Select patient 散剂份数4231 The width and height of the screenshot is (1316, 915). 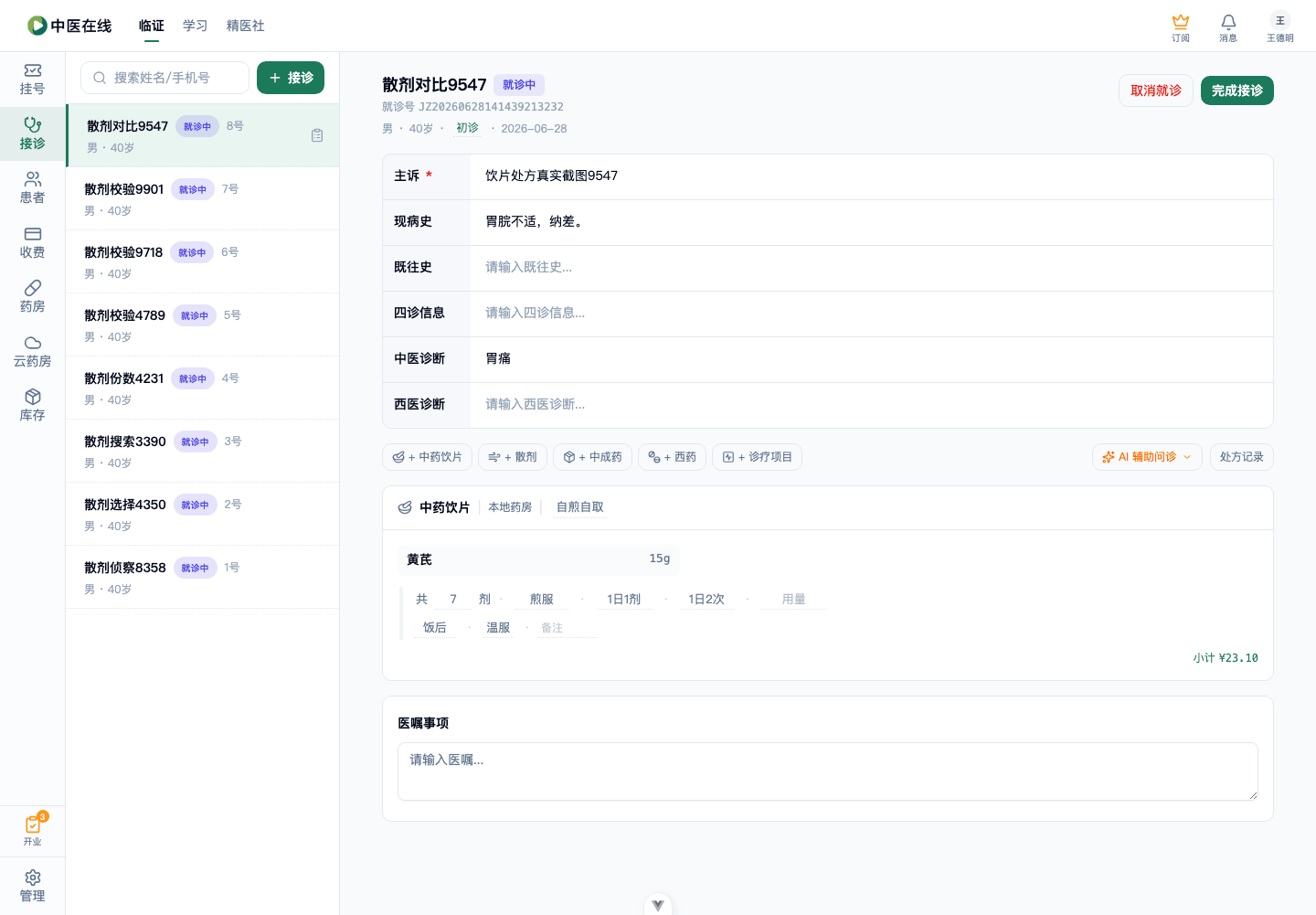(203, 388)
